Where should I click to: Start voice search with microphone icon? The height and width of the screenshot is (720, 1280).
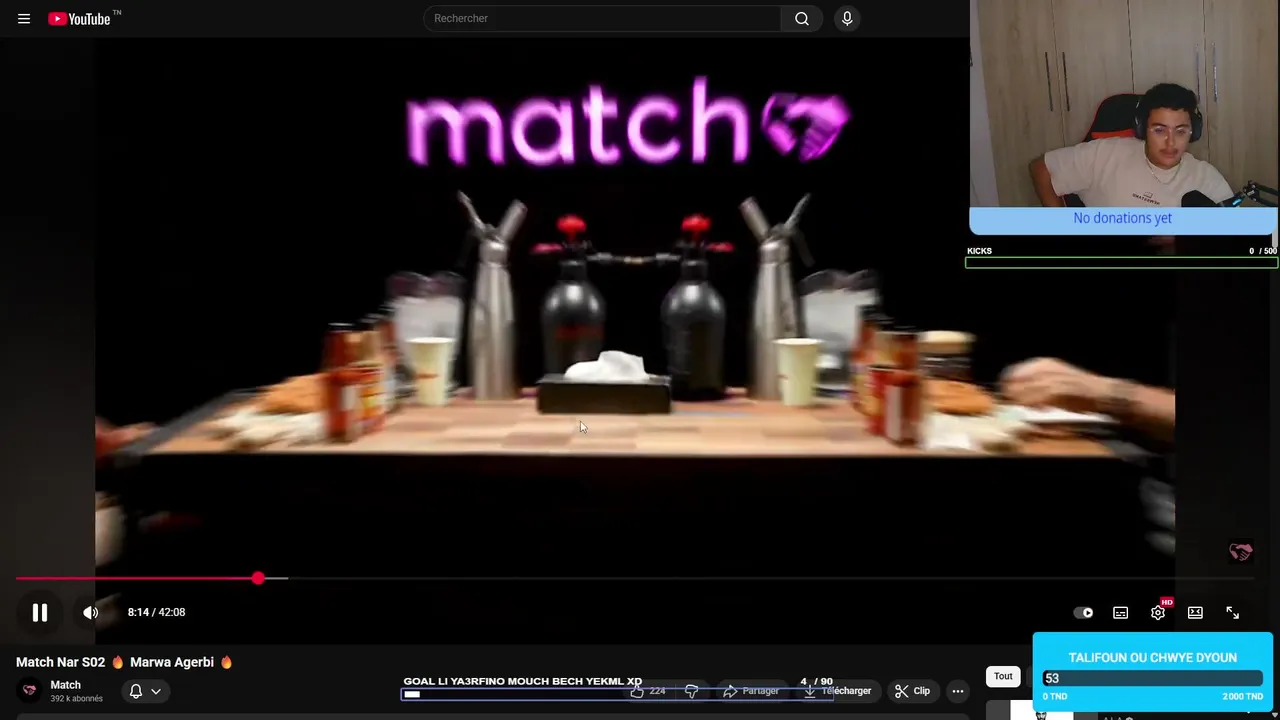847,18
